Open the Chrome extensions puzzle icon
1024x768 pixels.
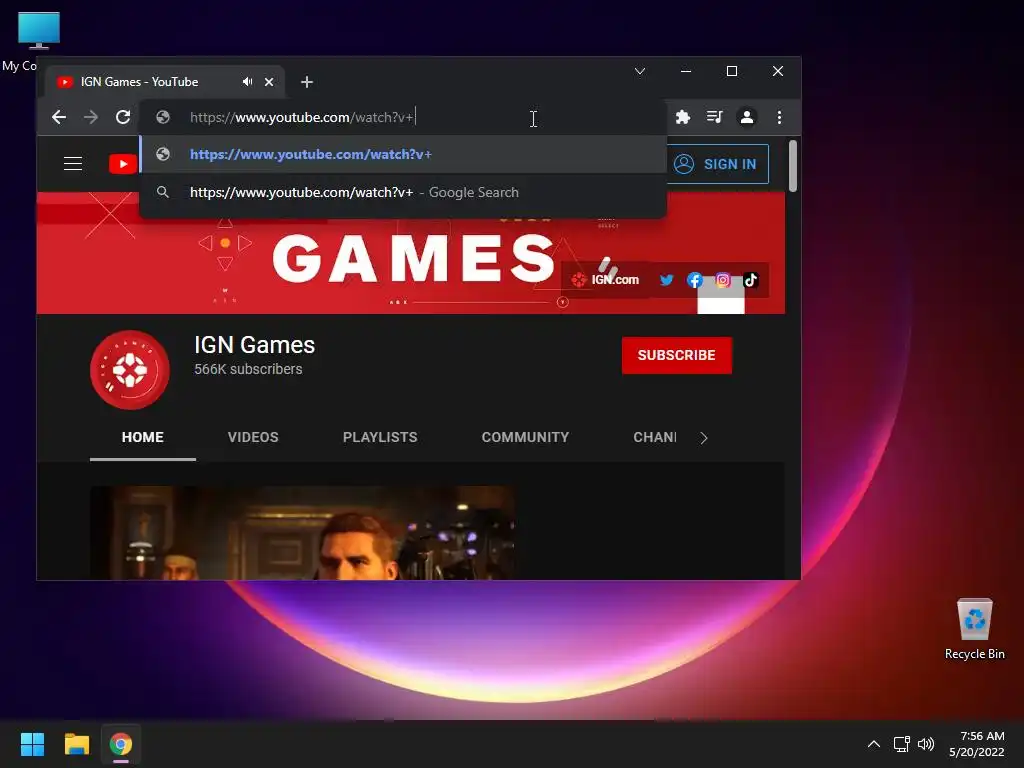pos(682,117)
